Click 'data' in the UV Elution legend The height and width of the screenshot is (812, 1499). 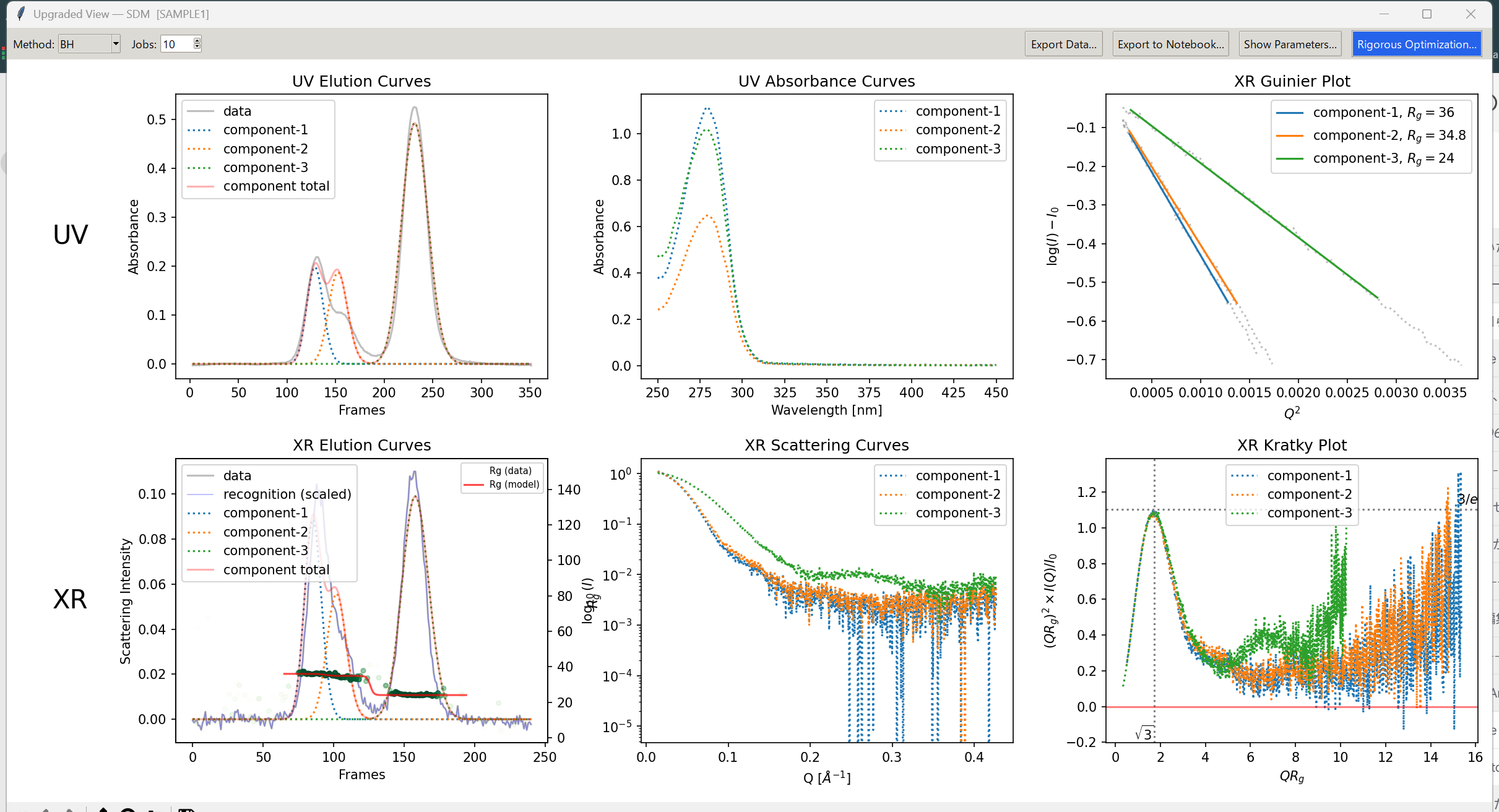(237, 111)
